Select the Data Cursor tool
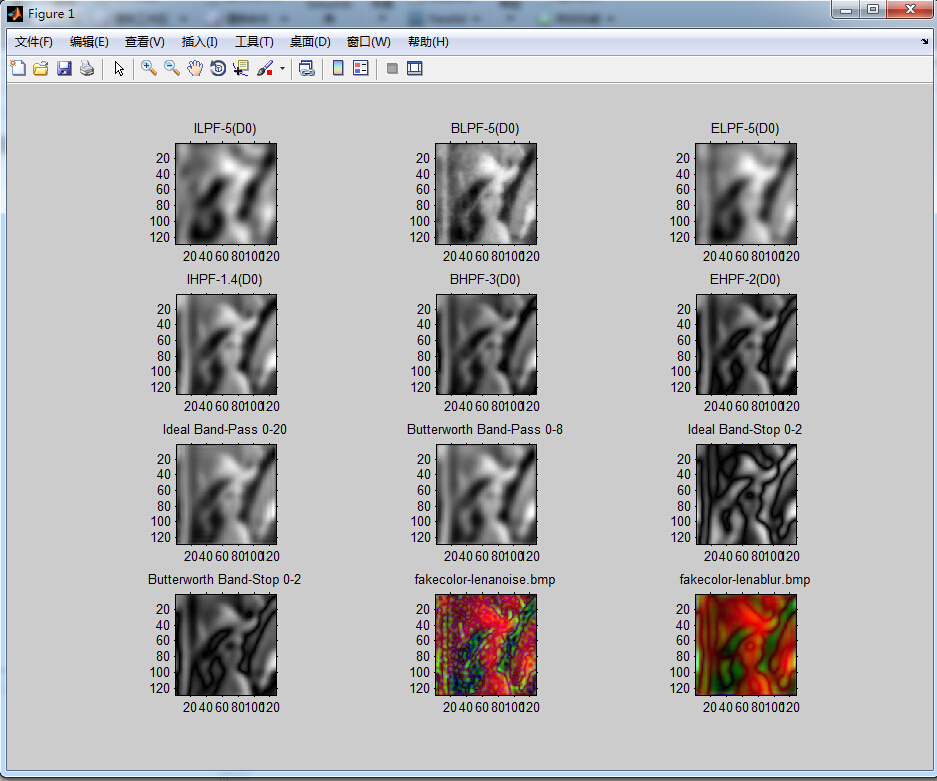Image resolution: width=937 pixels, height=781 pixels. [241, 68]
